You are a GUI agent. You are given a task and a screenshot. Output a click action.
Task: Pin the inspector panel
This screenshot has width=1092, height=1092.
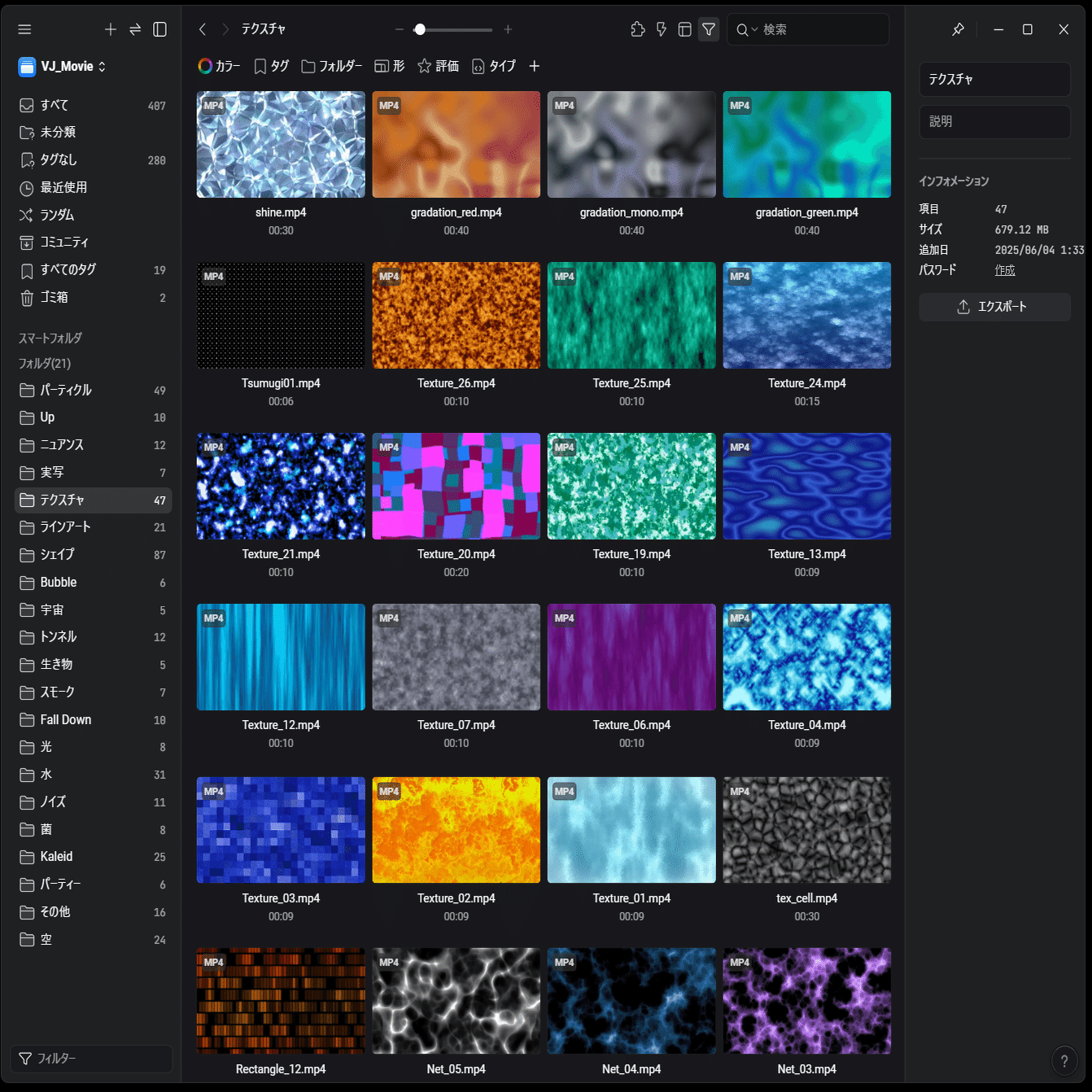958,29
